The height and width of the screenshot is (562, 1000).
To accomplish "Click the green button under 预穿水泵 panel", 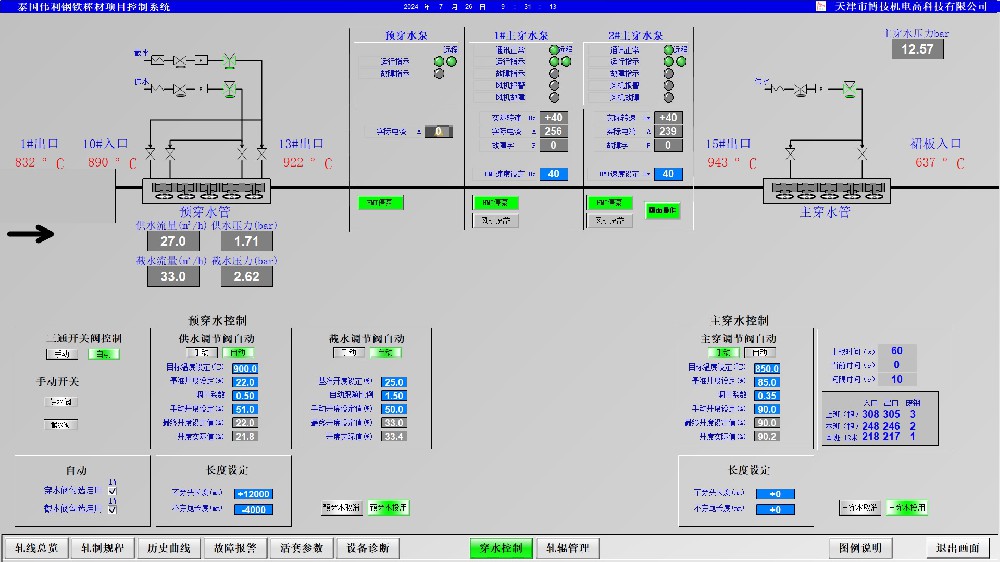I will pyautogui.click(x=380, y=203).
